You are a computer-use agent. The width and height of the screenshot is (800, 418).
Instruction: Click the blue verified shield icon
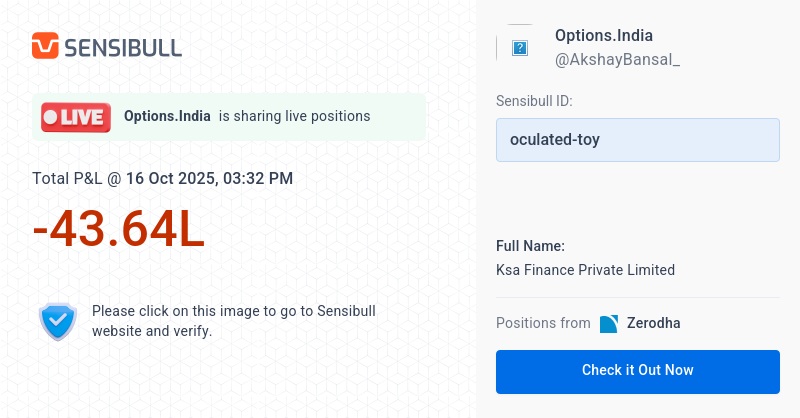click(57, 321)
